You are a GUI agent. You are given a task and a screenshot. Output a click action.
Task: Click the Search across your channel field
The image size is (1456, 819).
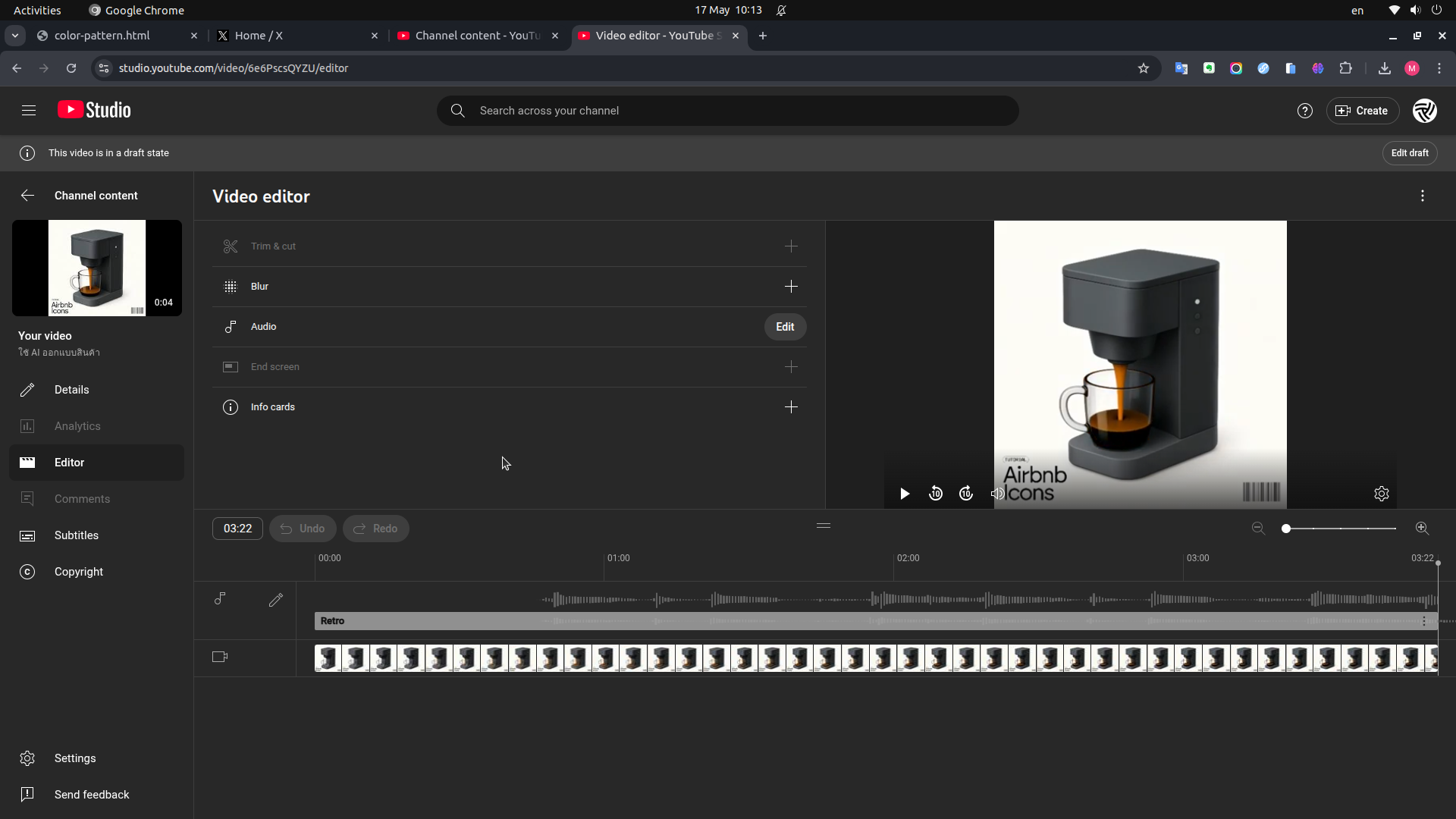pos(727,111)
